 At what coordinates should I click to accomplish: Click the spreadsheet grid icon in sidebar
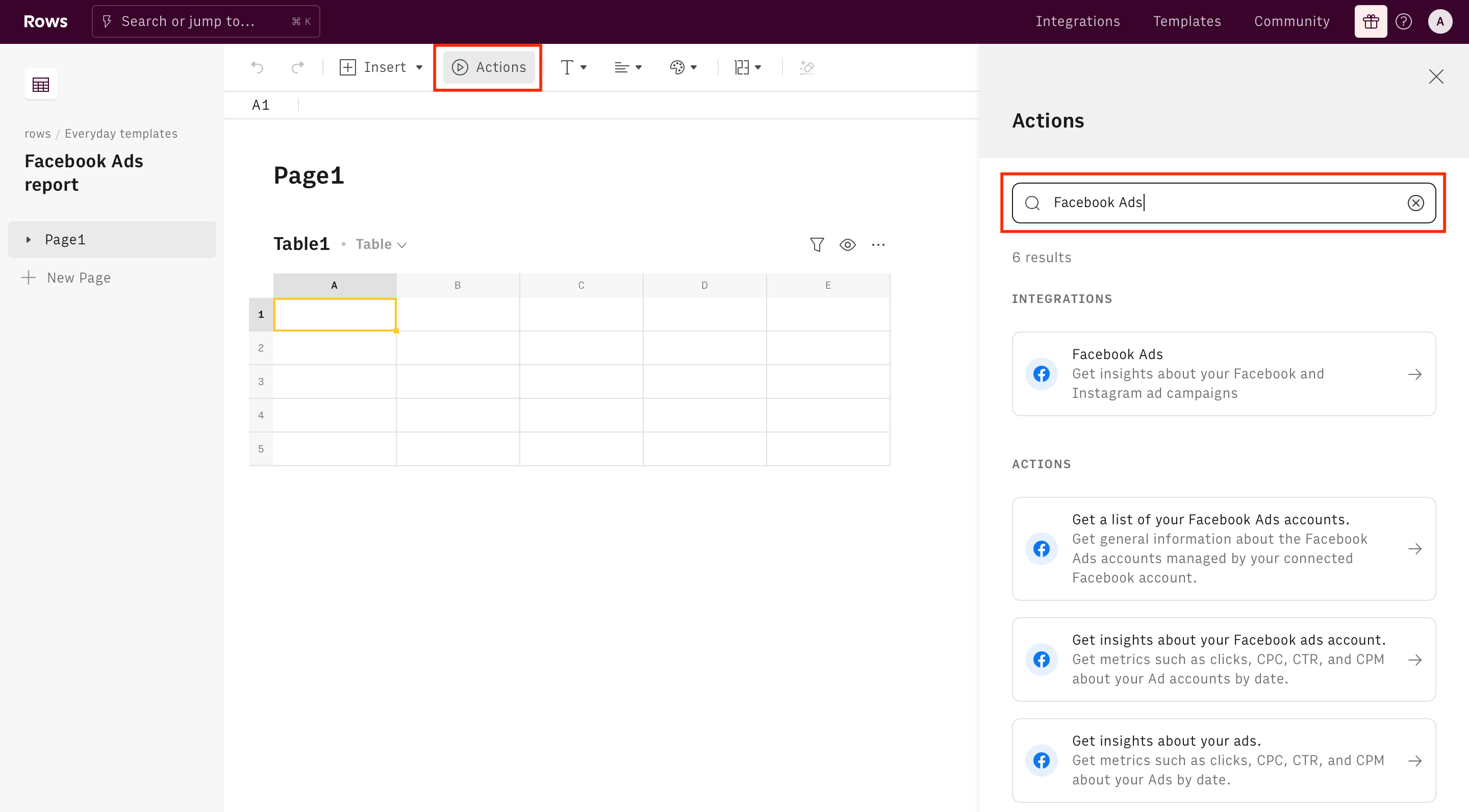pos(40,85)
